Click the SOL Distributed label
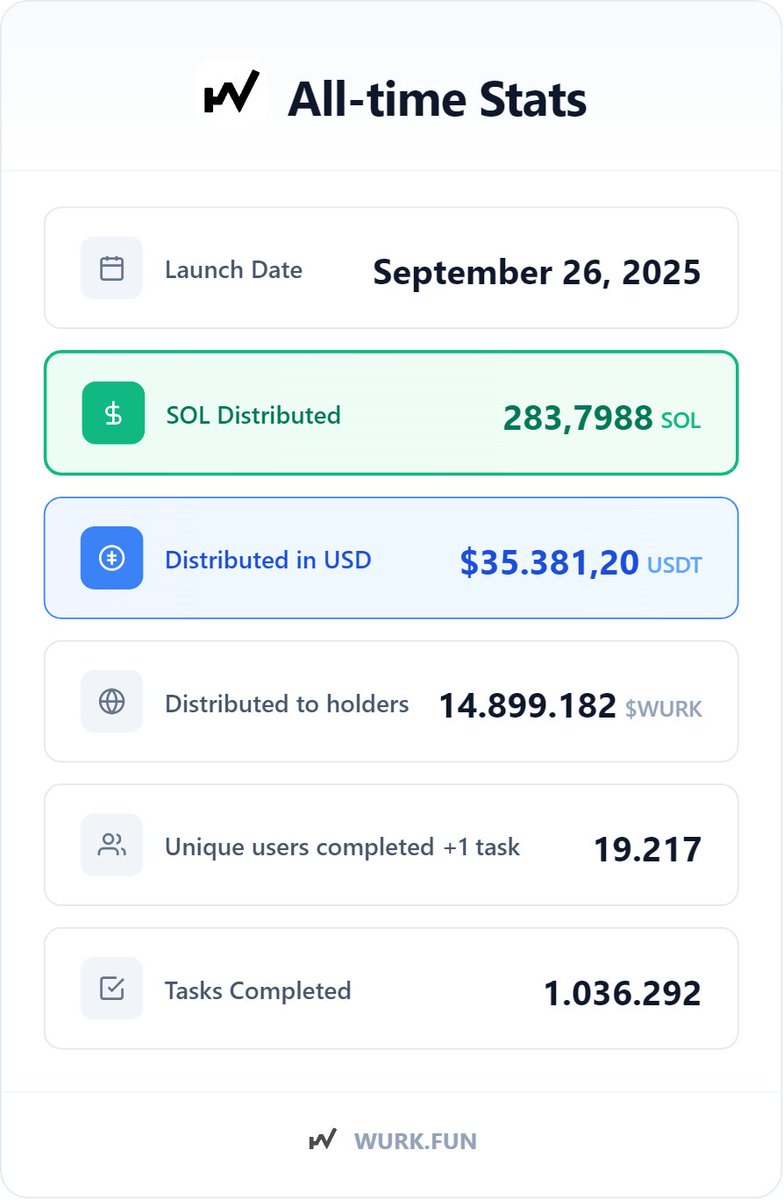784x1200 pixels. pyautogui.click(x=253, y=415)
